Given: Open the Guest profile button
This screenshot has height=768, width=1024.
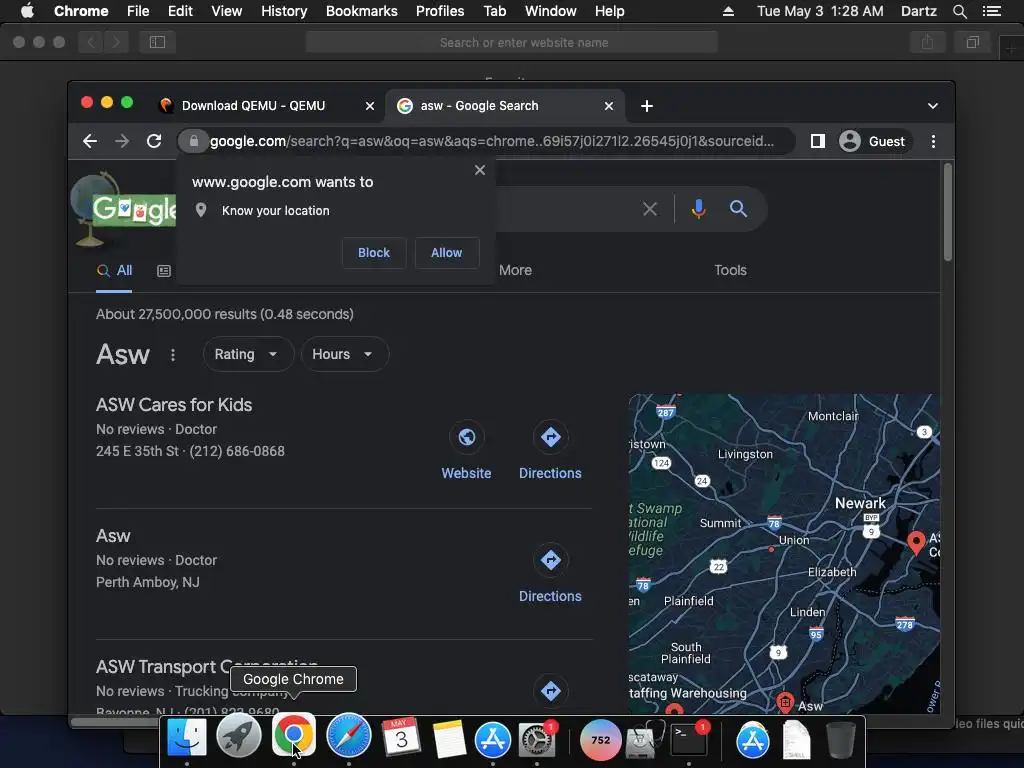Looking at the screenshot, I should point(874,141).
